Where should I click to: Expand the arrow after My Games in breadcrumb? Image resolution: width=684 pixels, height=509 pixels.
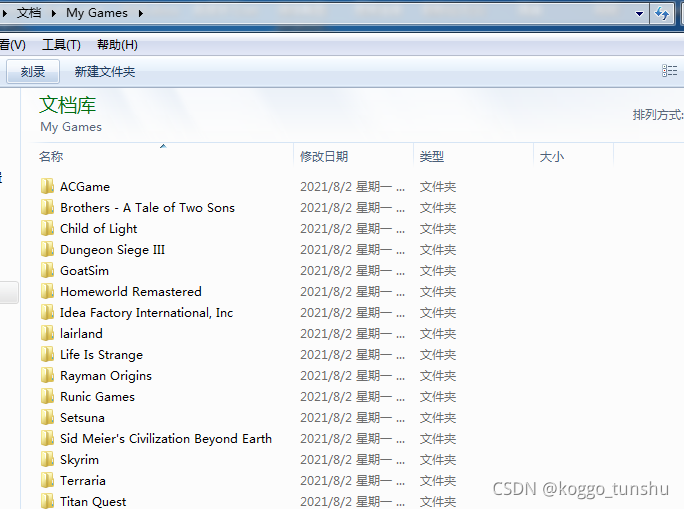[141, 14]
